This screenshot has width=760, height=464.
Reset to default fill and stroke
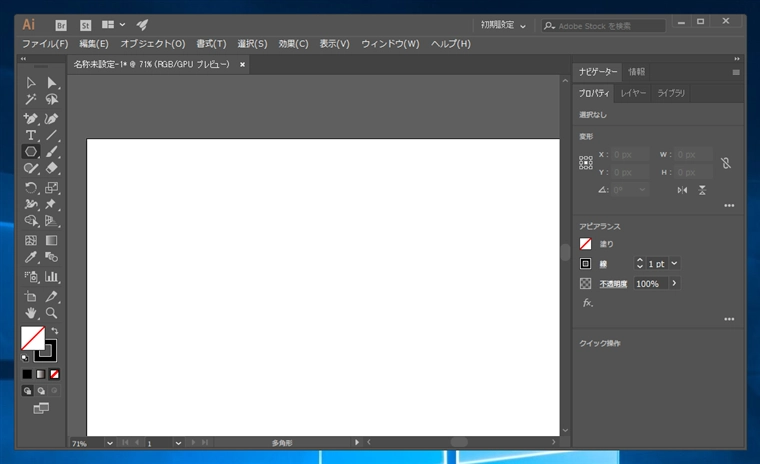pos(25,358)
